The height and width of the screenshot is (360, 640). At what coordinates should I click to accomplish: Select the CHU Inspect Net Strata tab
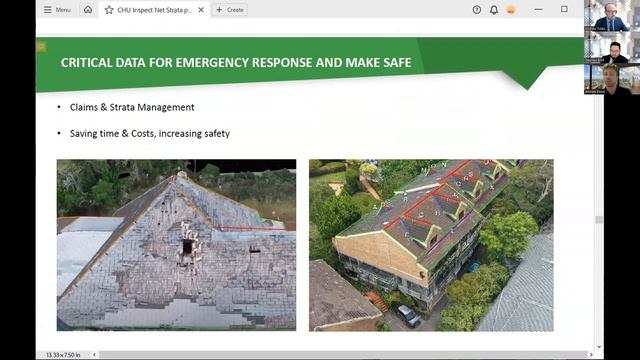154,10
